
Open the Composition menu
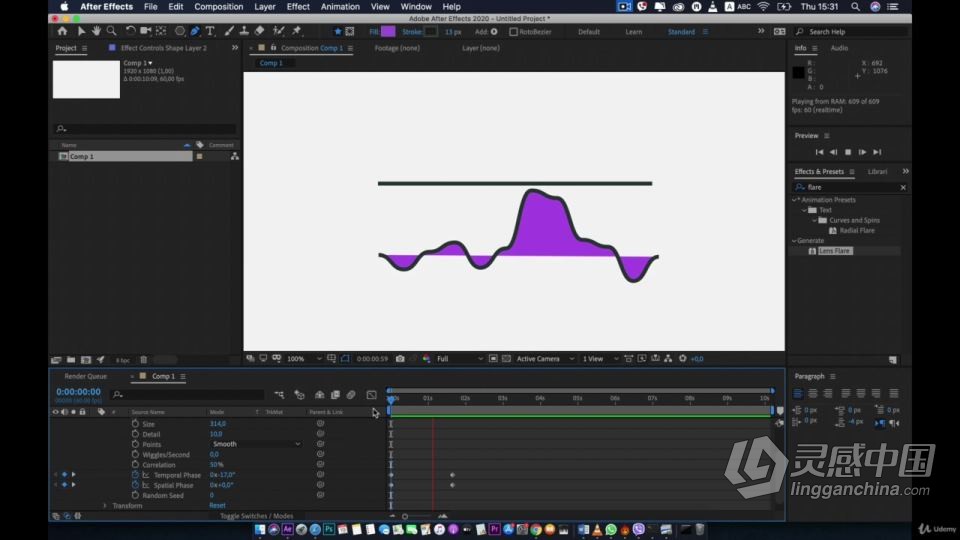(x=219, y=7)
